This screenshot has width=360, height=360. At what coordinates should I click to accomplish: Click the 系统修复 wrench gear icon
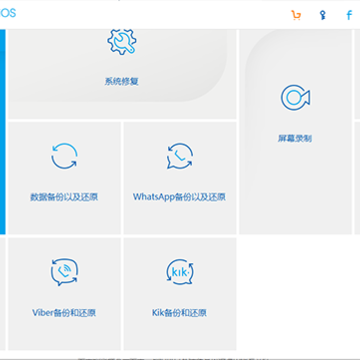coord(122,41)
